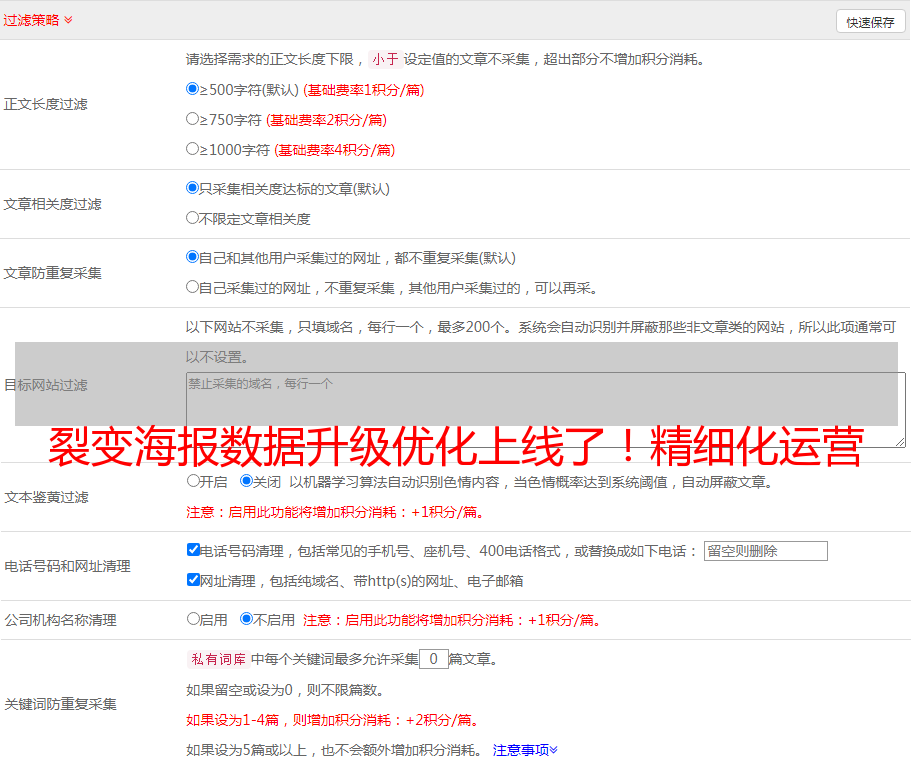Choose 只采集相关度达标的文章 option
Viewport: 912px width, 768px height.
click(x=193, y=188)
